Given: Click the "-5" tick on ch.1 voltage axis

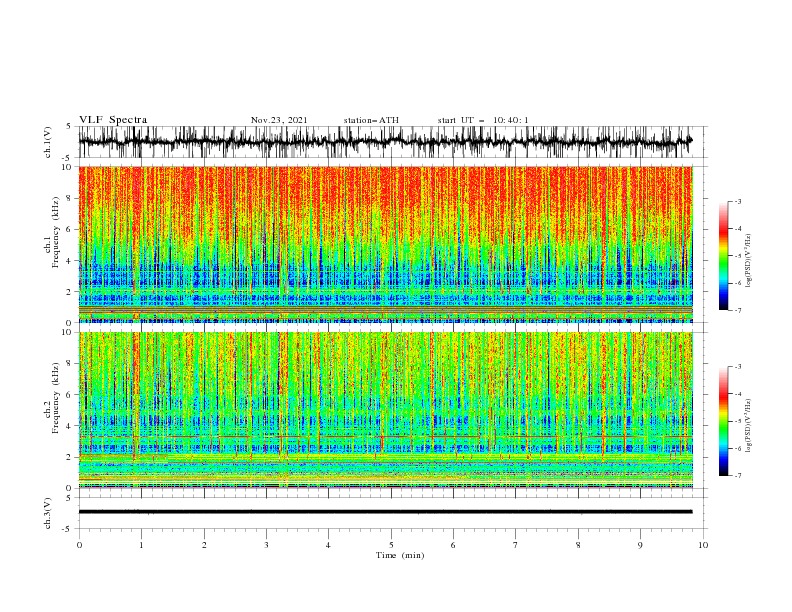Looking at the screenshot, I should click(x=68, y=158).
